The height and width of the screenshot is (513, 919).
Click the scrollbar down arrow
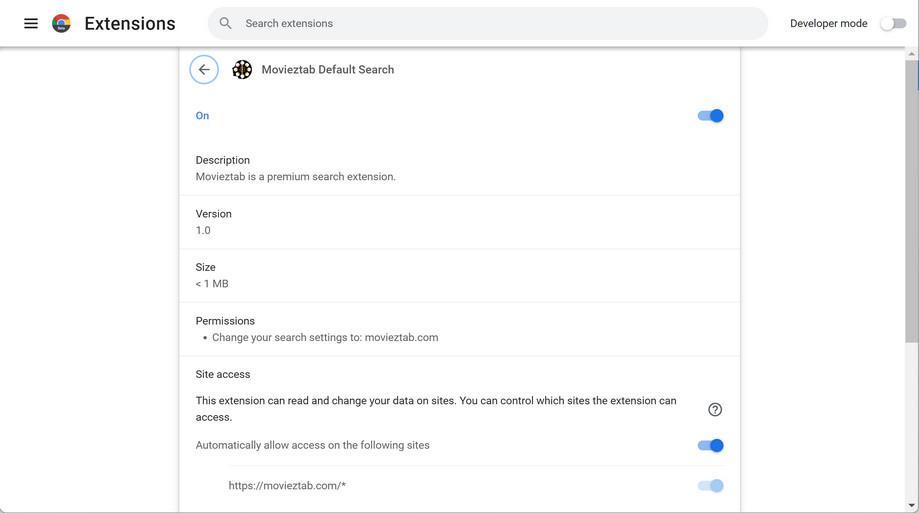[911, 505]
